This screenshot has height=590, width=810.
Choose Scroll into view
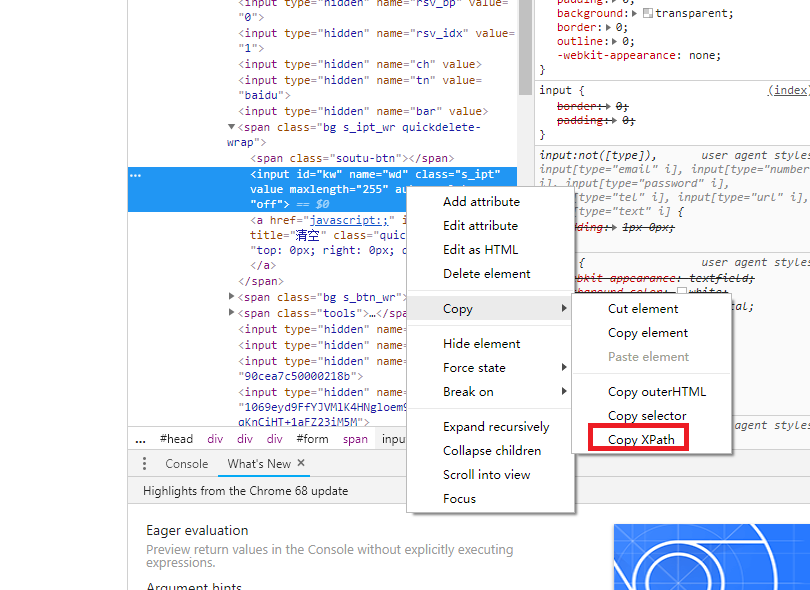tap(486, 475)
